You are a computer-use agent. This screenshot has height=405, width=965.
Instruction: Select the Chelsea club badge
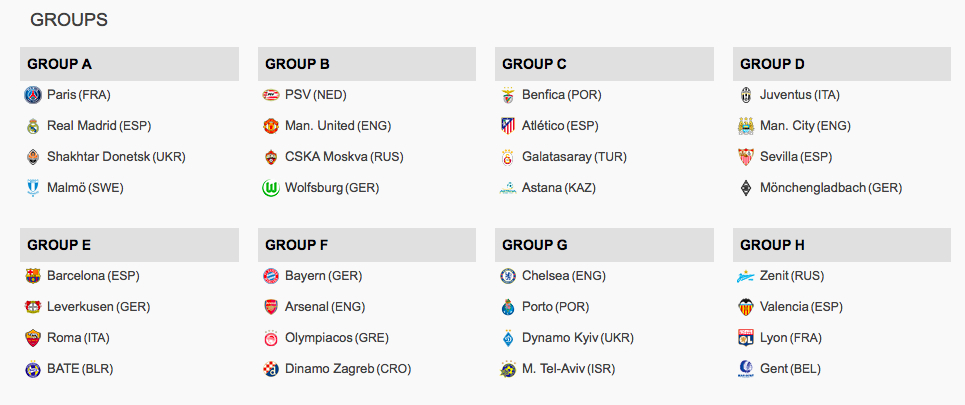tap(508, 276)
